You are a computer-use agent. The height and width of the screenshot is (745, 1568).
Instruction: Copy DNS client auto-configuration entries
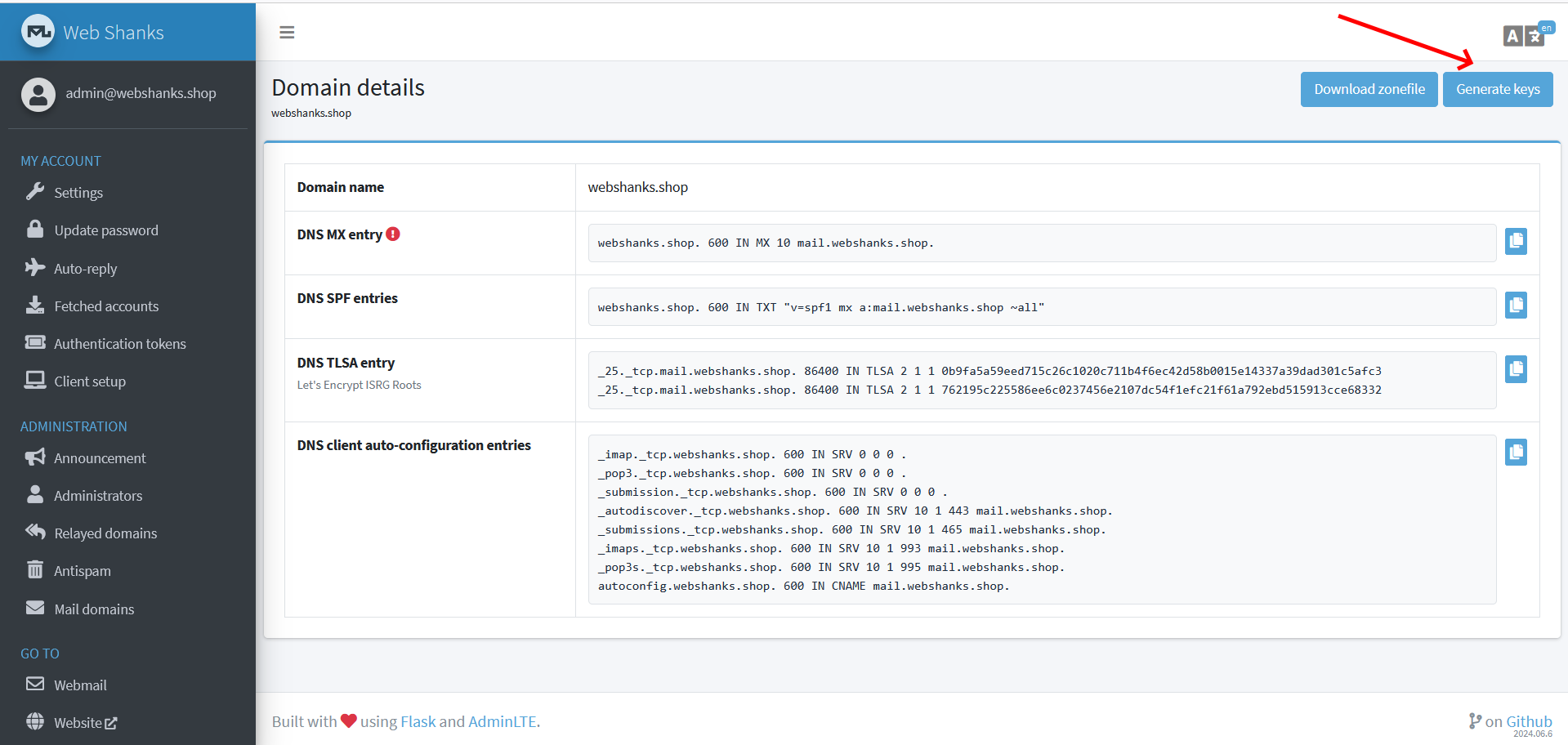pos(1516,452)
